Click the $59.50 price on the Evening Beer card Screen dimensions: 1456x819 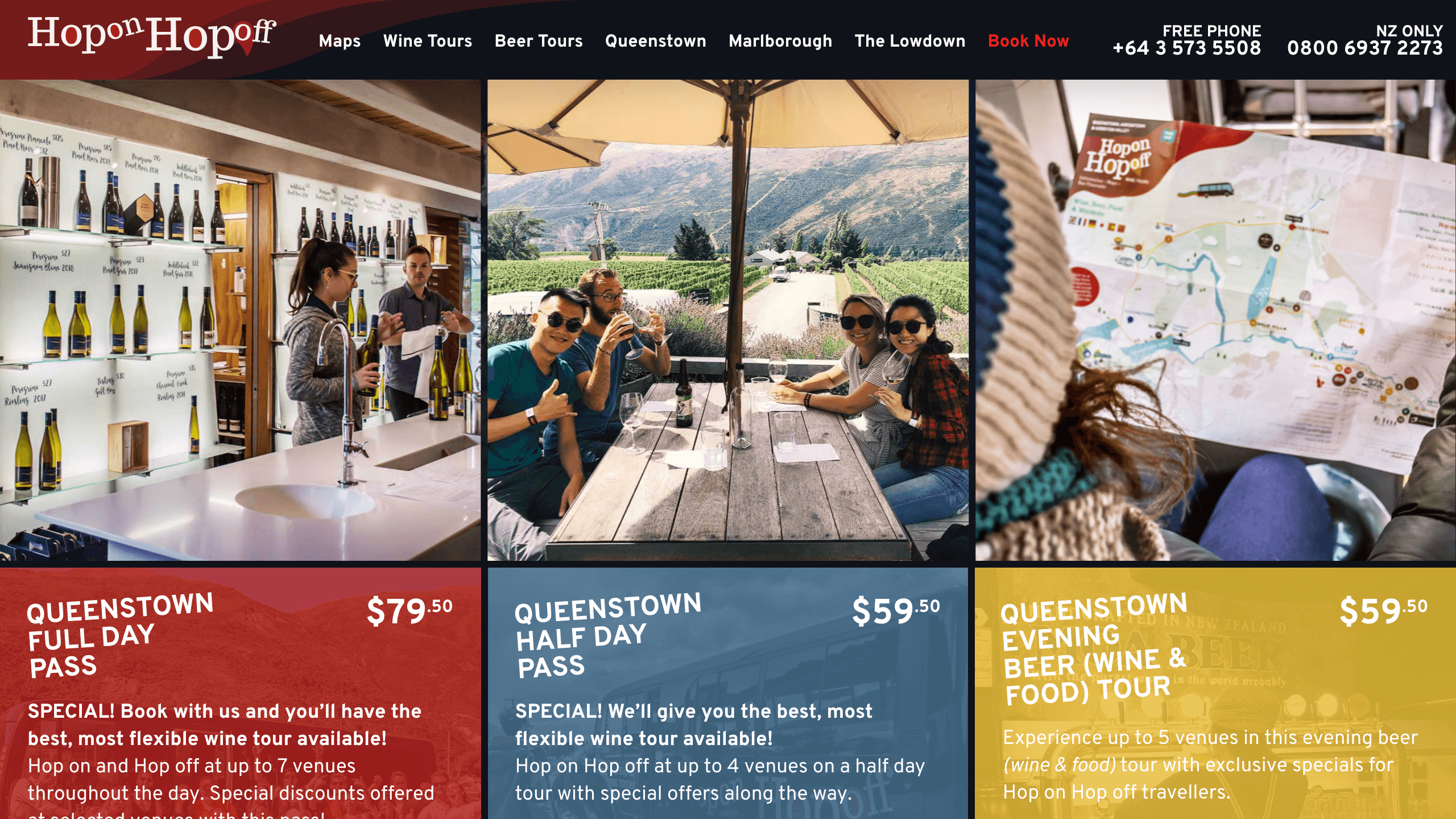coord(1383,611)
